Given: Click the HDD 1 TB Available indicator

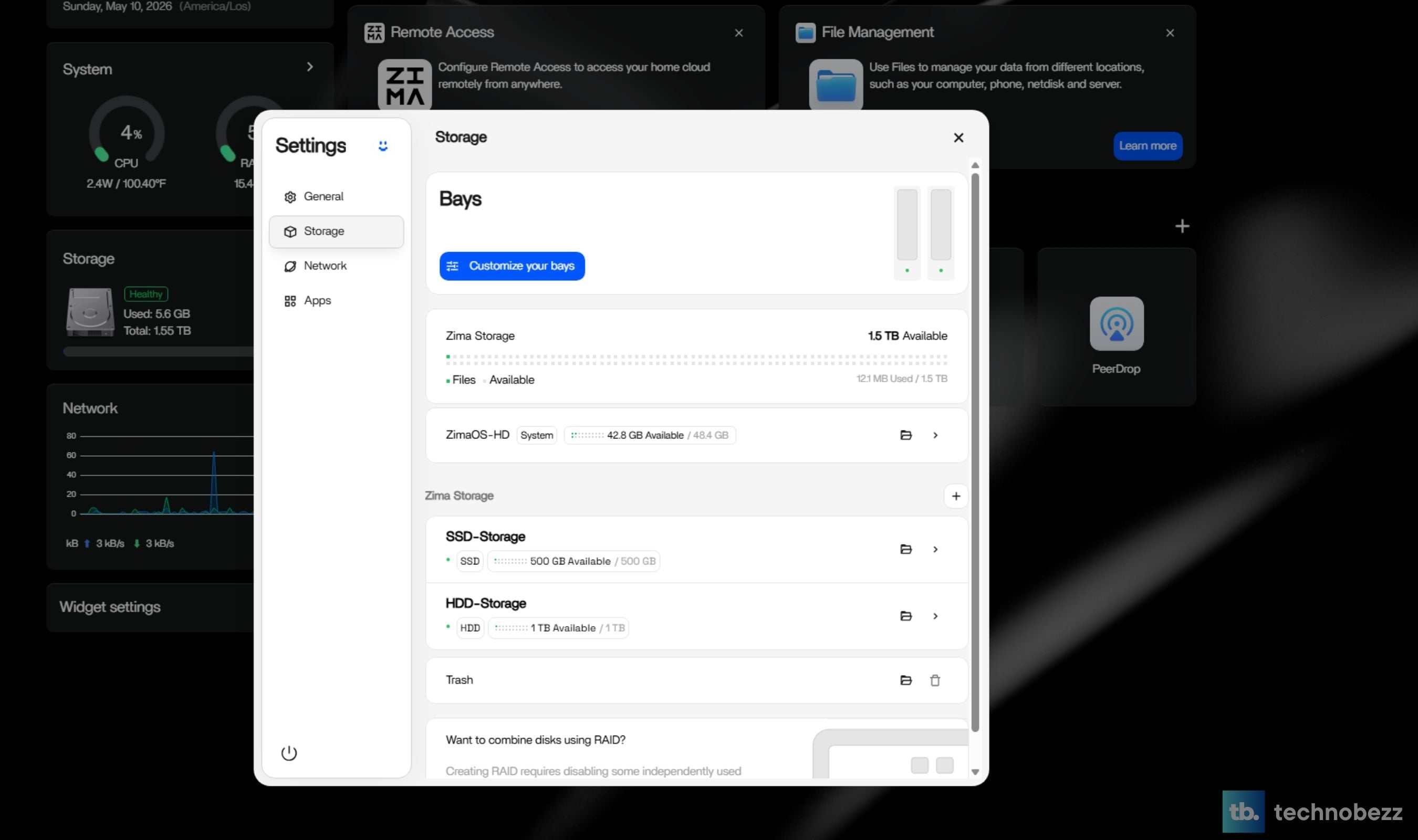Looking at the screenshot, I should (558, 628).
